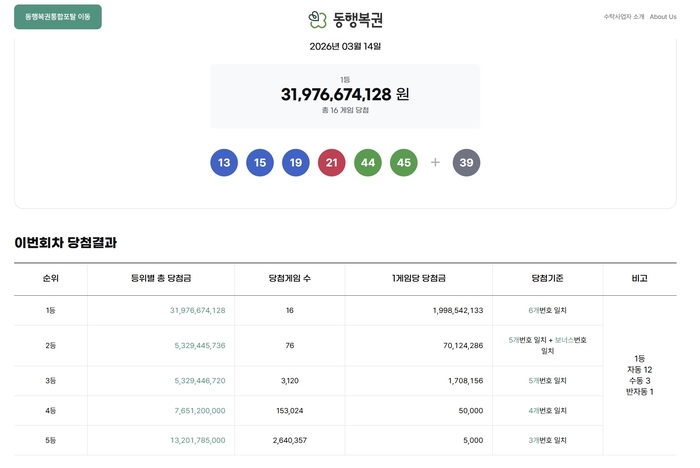Click the 1등 prize amount 31,976,674,128 원

(x=345, y=94)
